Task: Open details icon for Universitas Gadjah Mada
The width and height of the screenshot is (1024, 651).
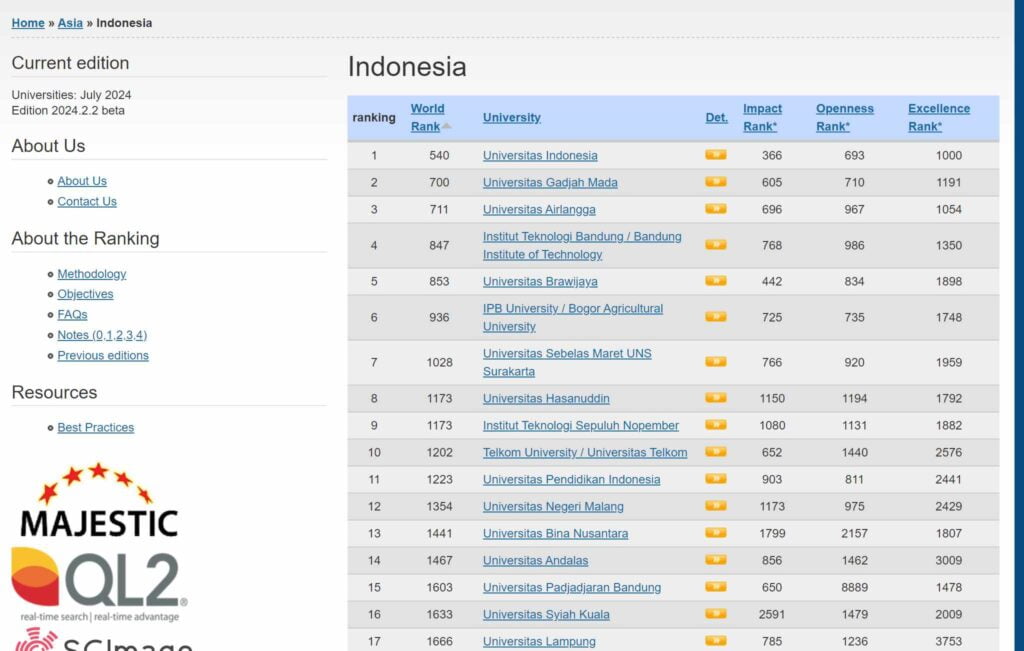Action: coord(715,183)
